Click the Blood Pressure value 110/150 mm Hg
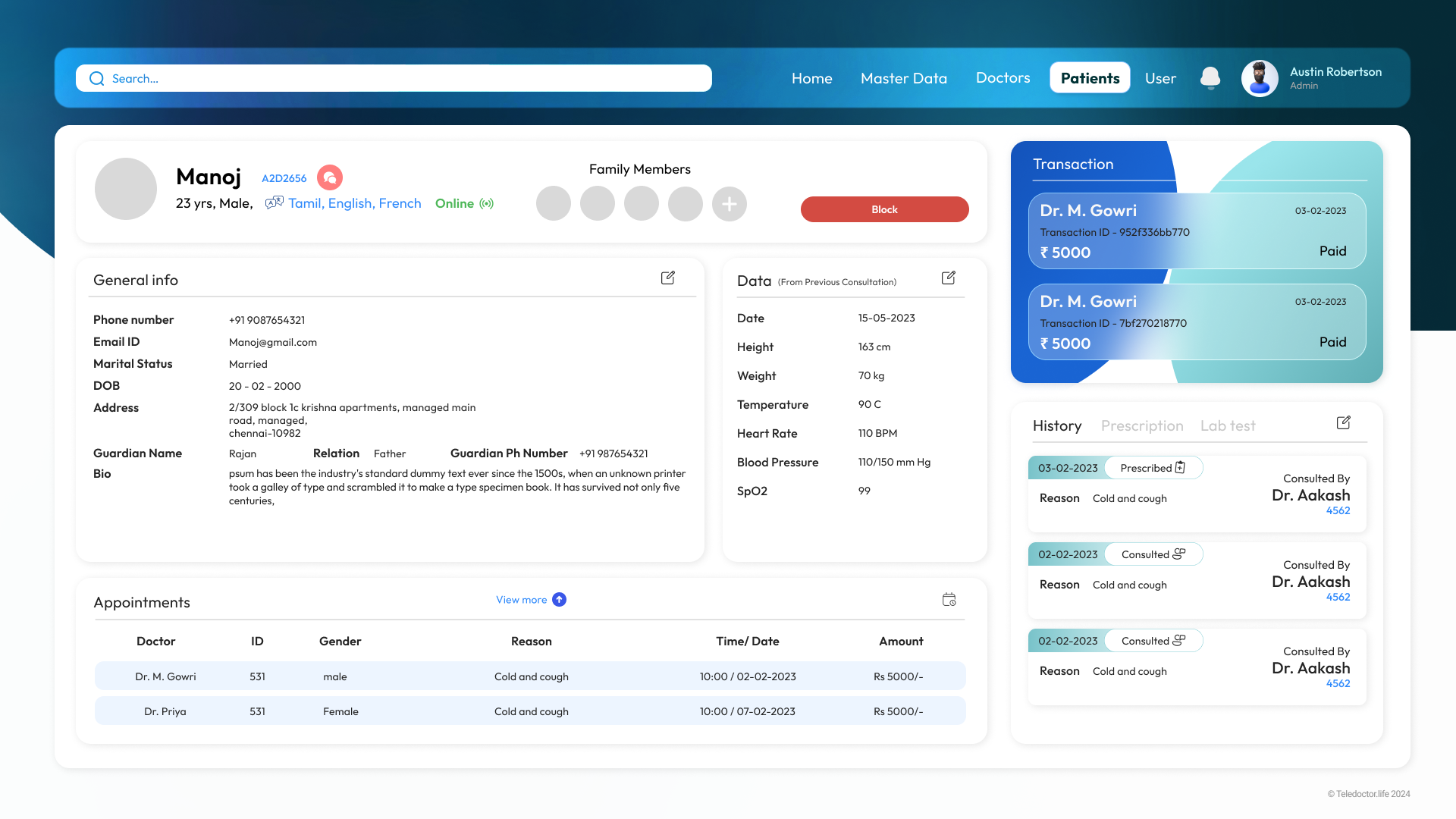 click(x=894, y=463)
